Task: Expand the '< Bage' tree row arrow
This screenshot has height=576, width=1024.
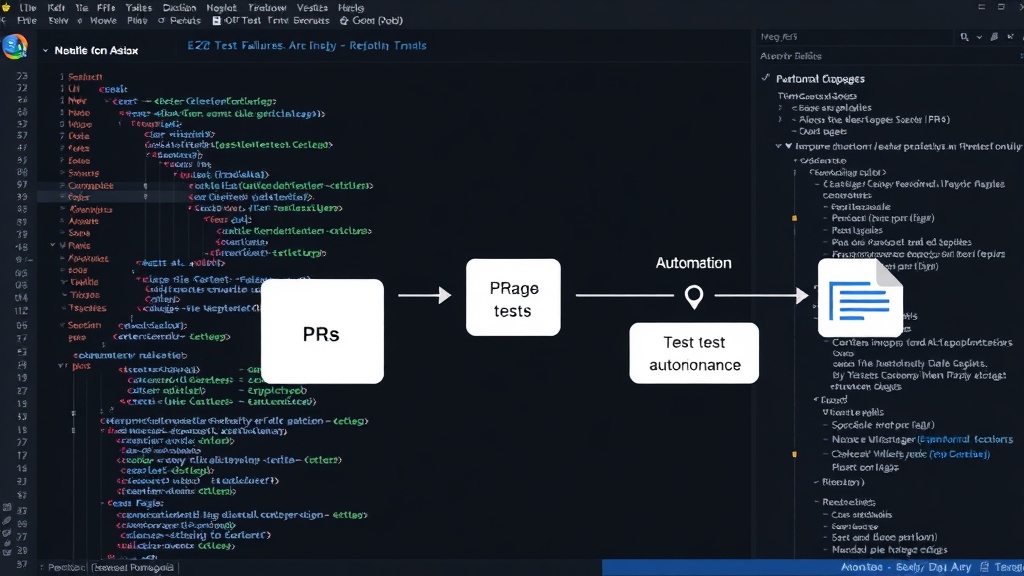Action: pyautogui.click(x=780, y=108)
